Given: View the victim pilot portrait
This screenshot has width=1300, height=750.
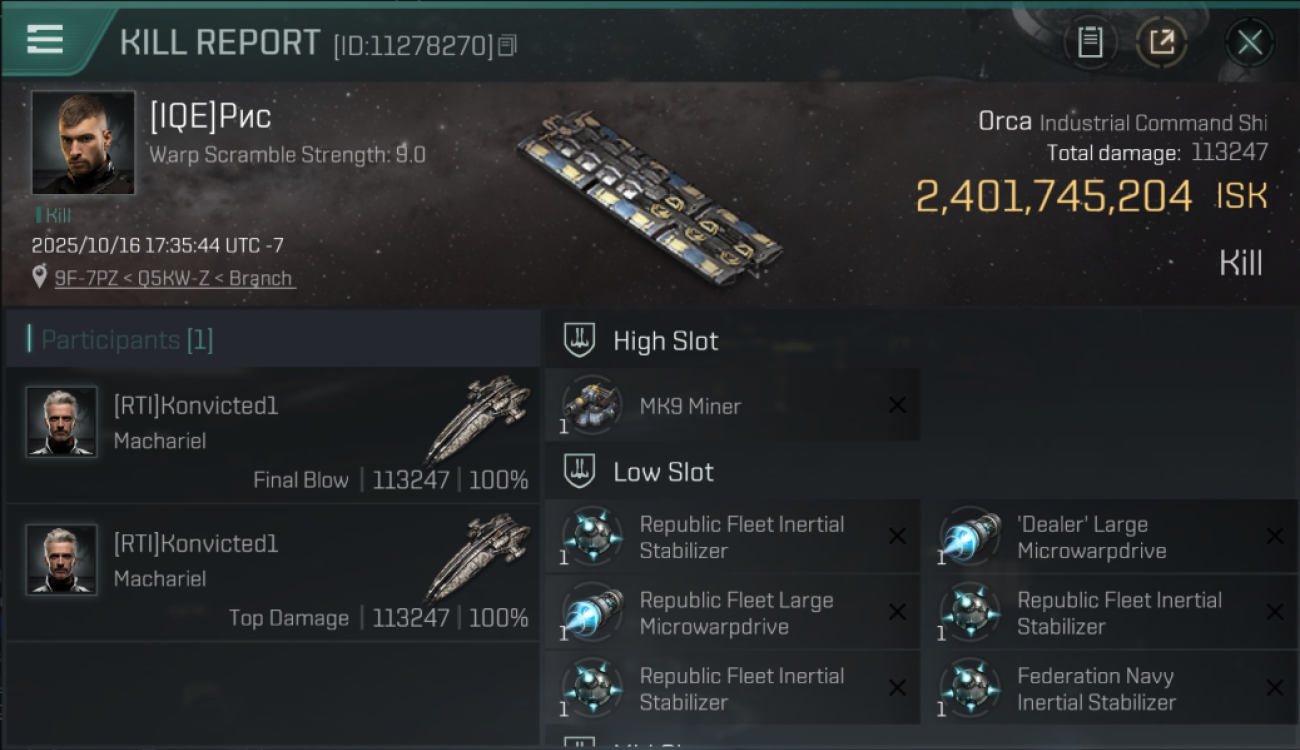Looking at the screenshot, I should [83, 142].
